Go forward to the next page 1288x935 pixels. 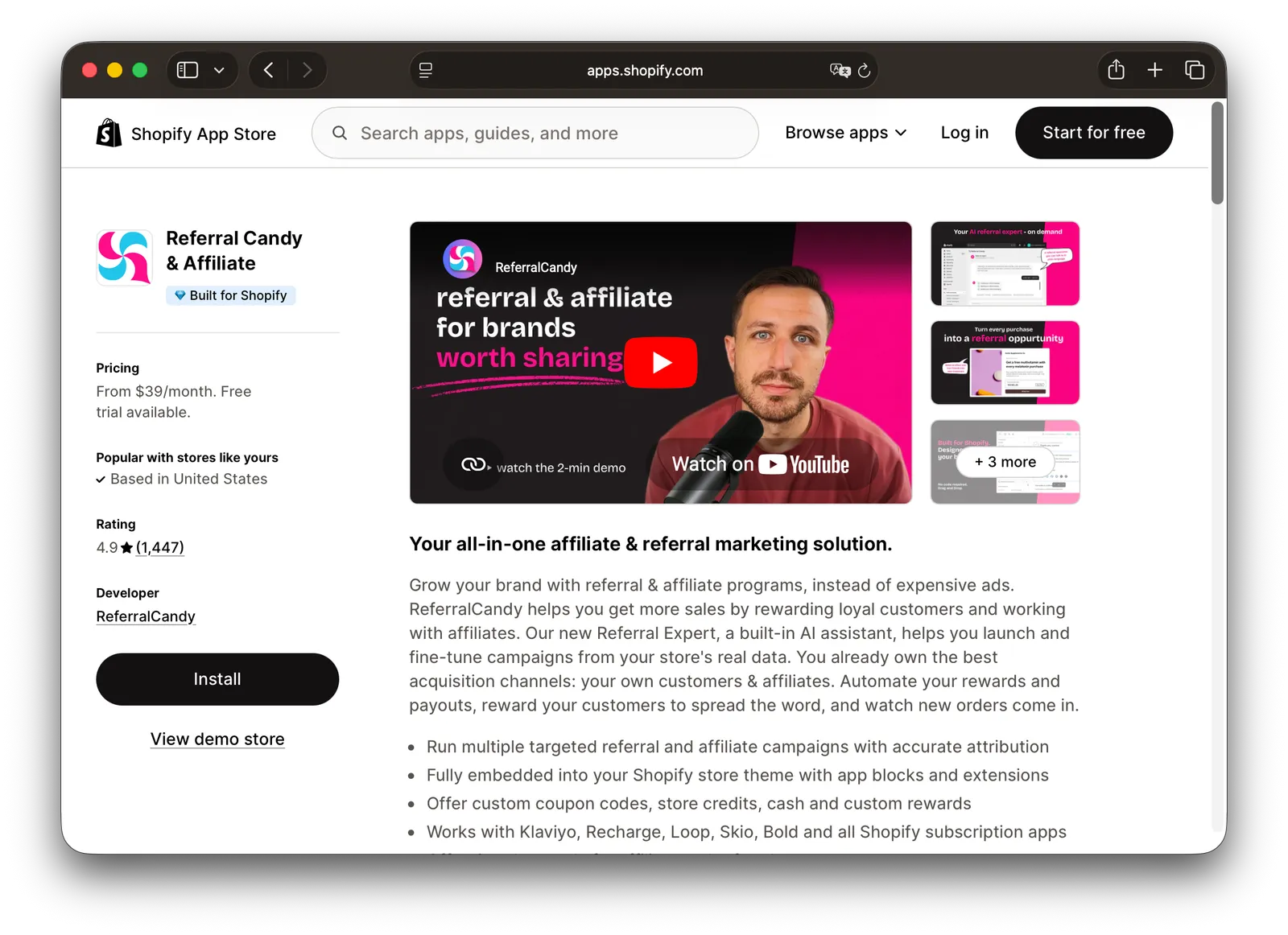coord(307,70)
